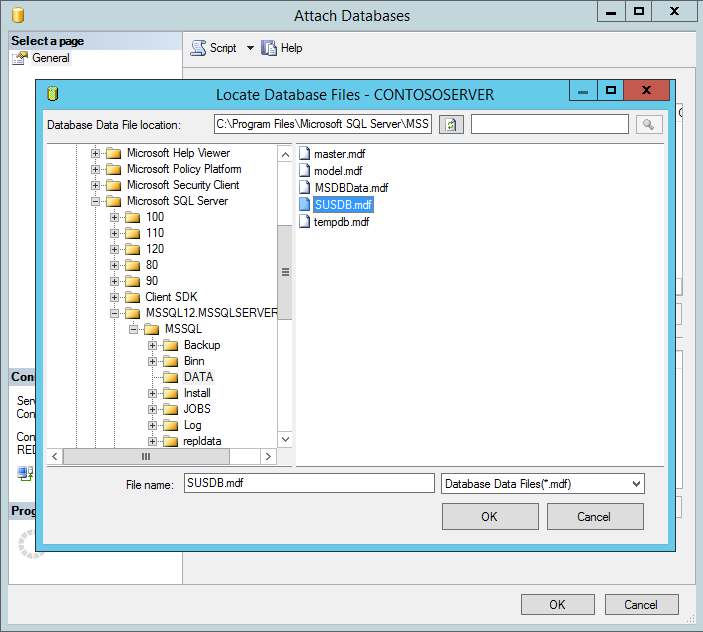Select the 80 folder in the tree
703x632 pixels.
pos(152,265)
